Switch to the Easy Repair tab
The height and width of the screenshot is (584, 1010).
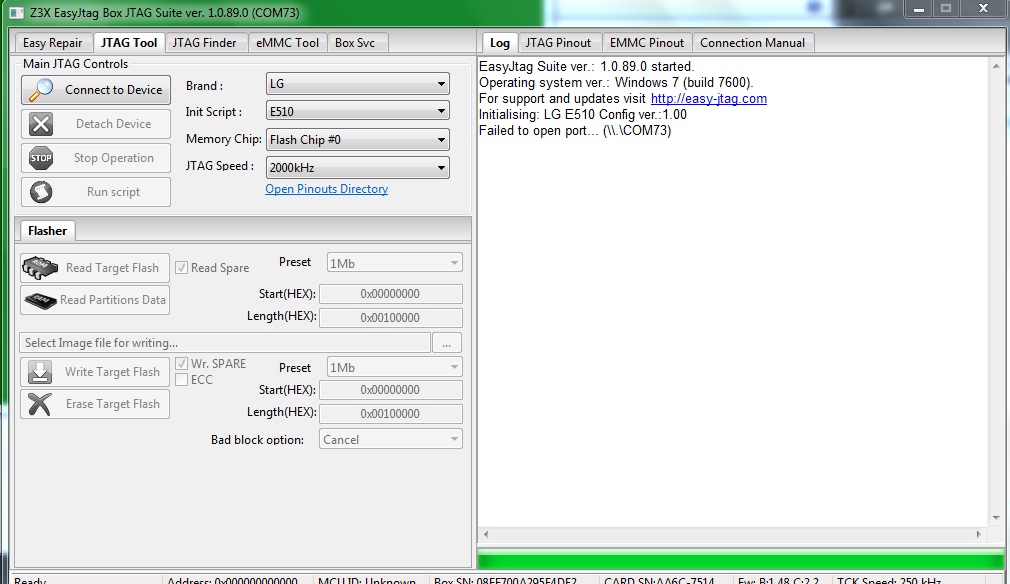(53, 43)
